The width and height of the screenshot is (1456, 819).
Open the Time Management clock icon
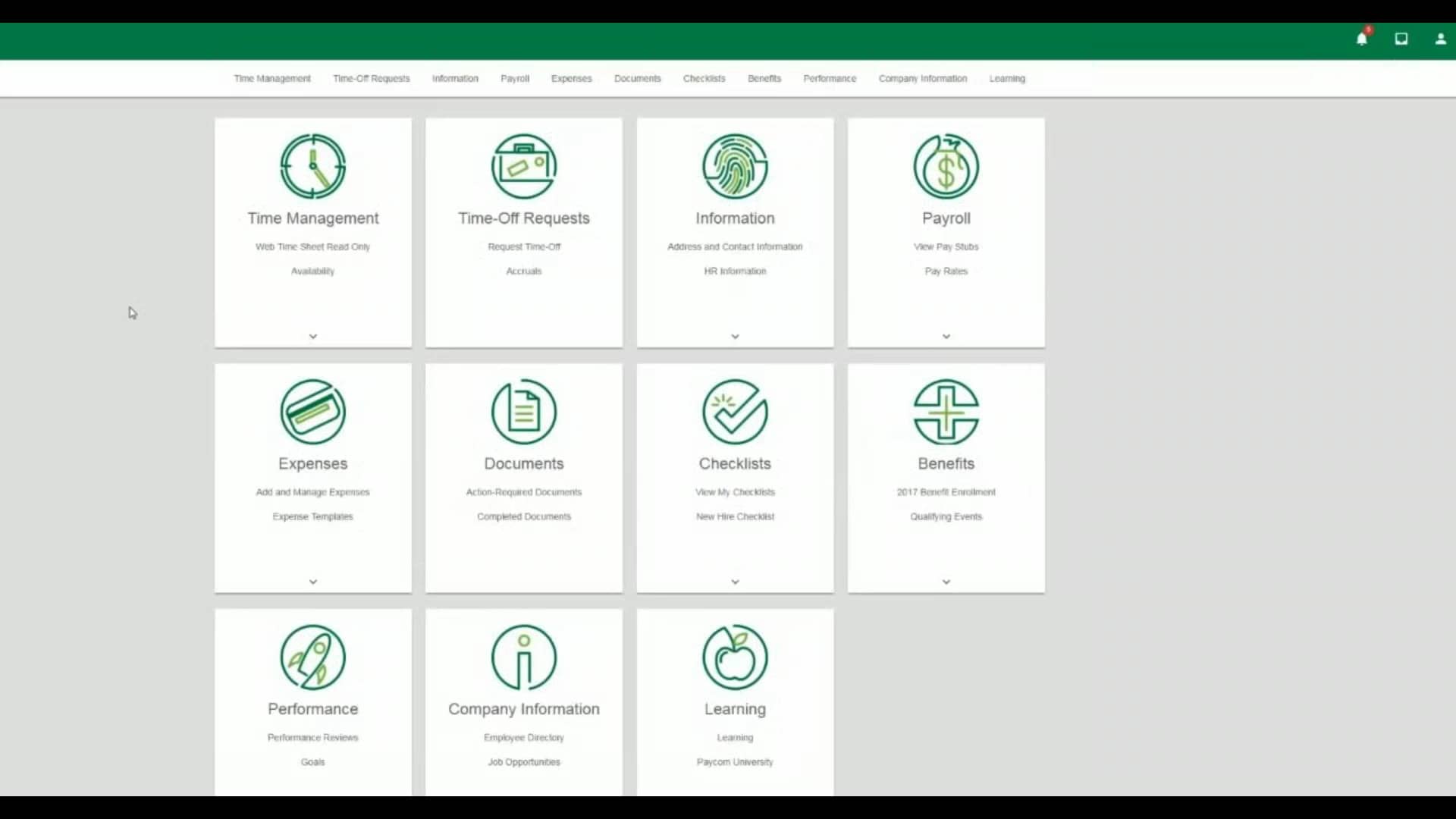(x=312, y=166)
